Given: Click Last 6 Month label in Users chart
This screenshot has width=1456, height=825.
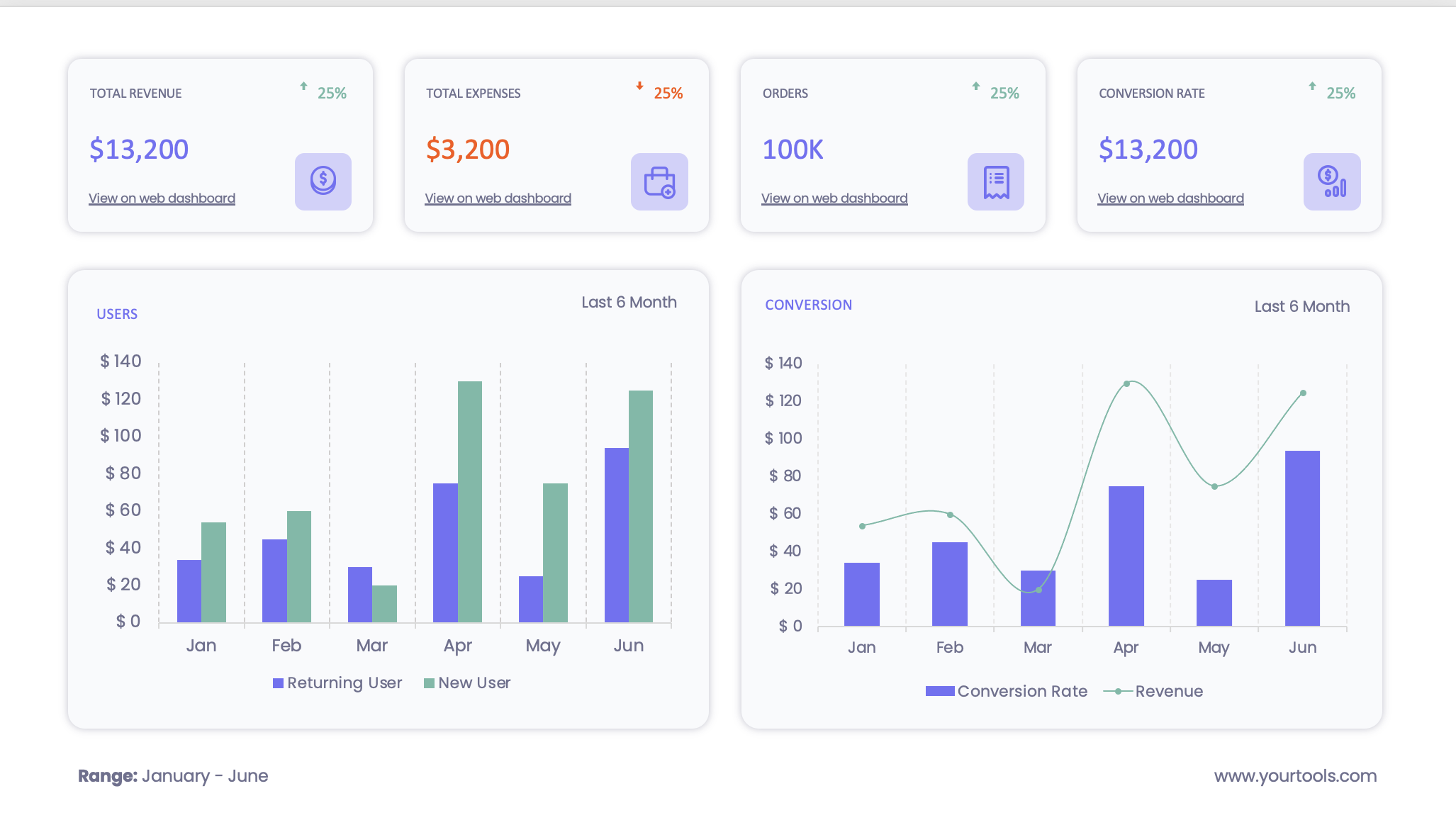Looking at the screenshot, I should tap(629, 302).
